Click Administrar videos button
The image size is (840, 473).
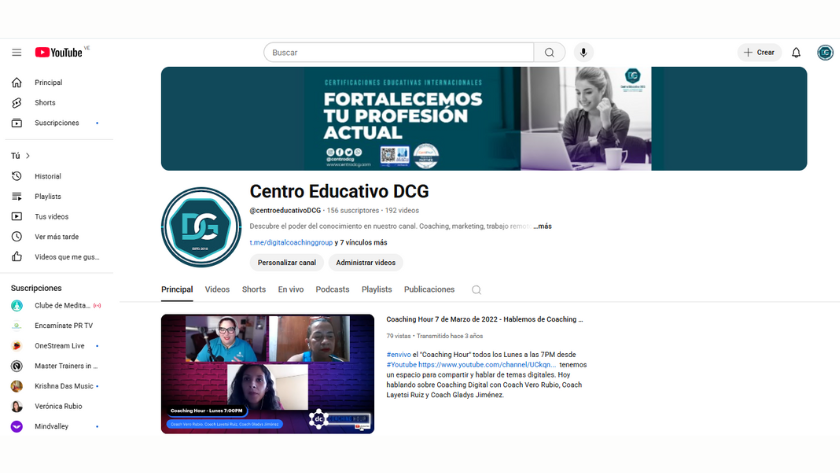tap(365, 262)
